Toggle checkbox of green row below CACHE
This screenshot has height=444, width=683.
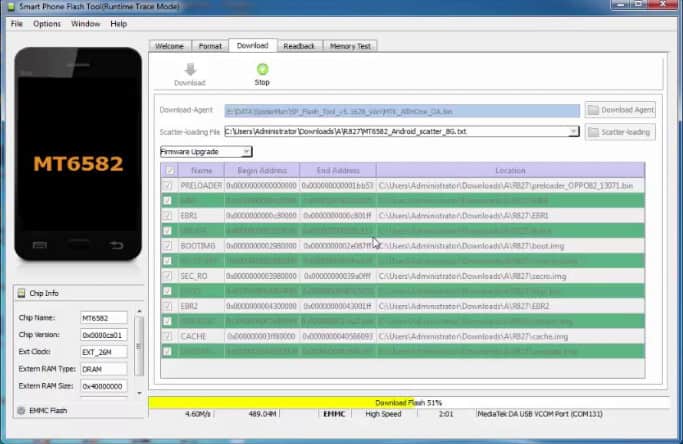tap(167, 352)
